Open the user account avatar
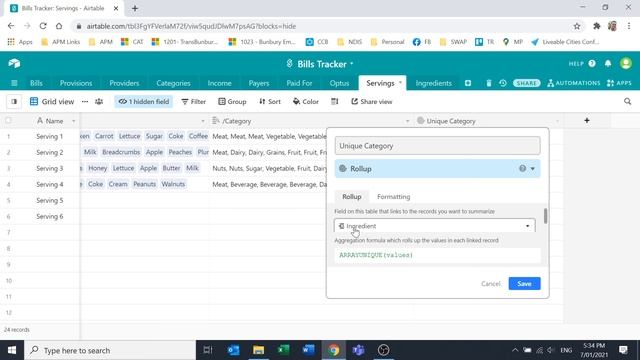 pyautogui.click(x=626, y=63)
